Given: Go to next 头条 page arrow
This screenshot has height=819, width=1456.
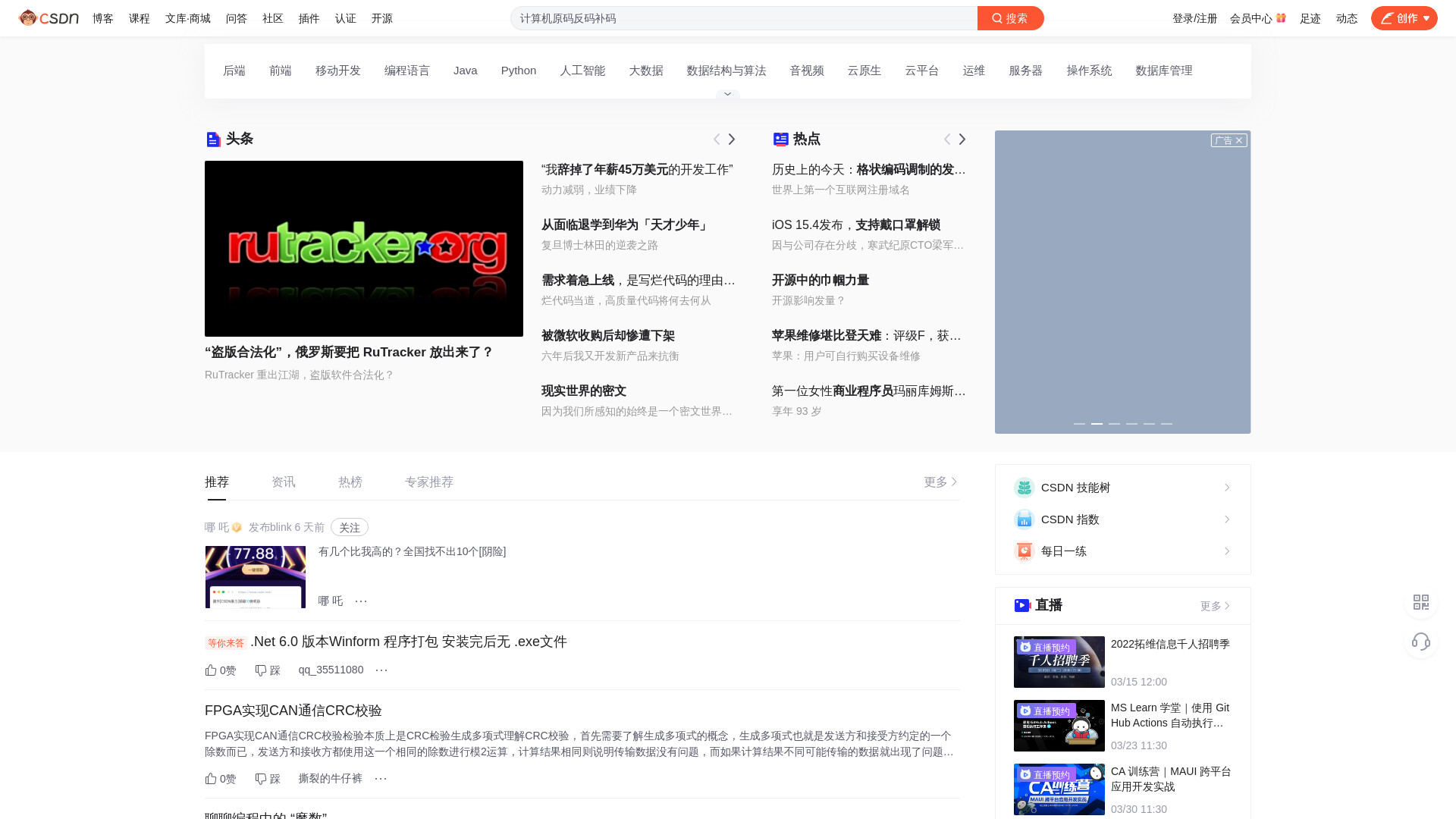Looking at the screenshot, I should (732, 139).
